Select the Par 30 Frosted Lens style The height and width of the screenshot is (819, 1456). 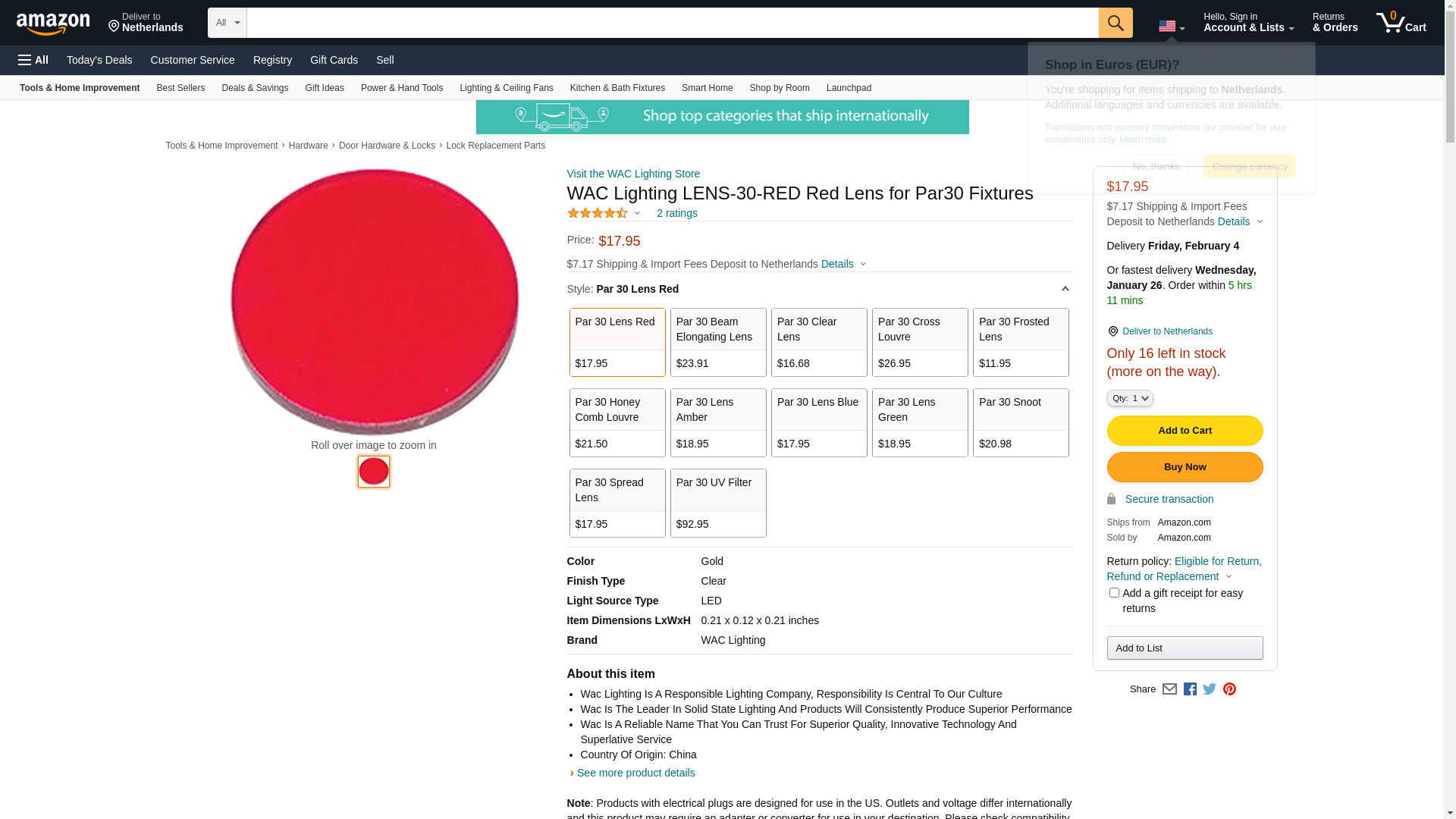(x=1020, y=342)
